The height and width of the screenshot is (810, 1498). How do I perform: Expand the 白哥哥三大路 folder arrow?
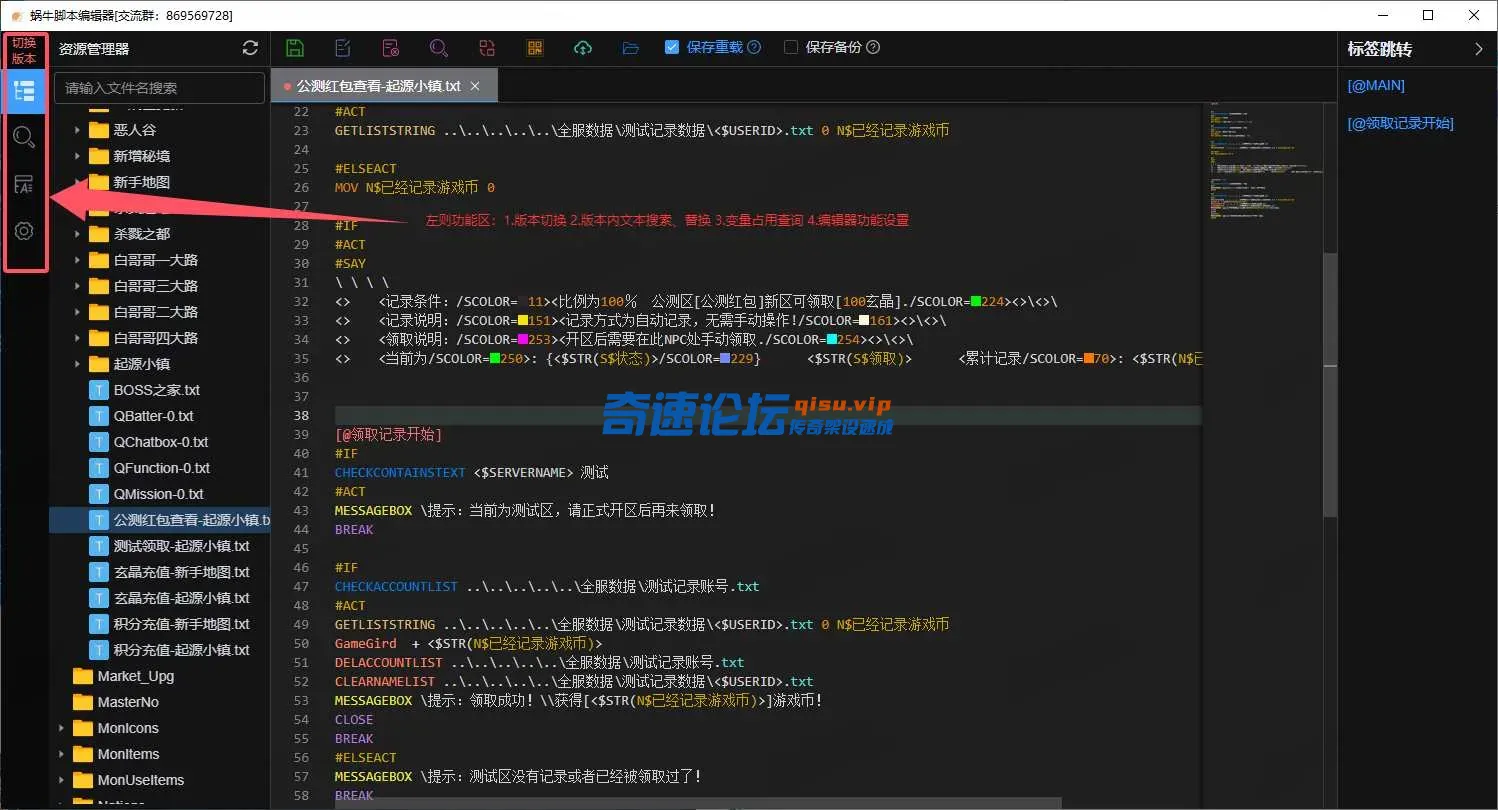[x=77, y=286]
